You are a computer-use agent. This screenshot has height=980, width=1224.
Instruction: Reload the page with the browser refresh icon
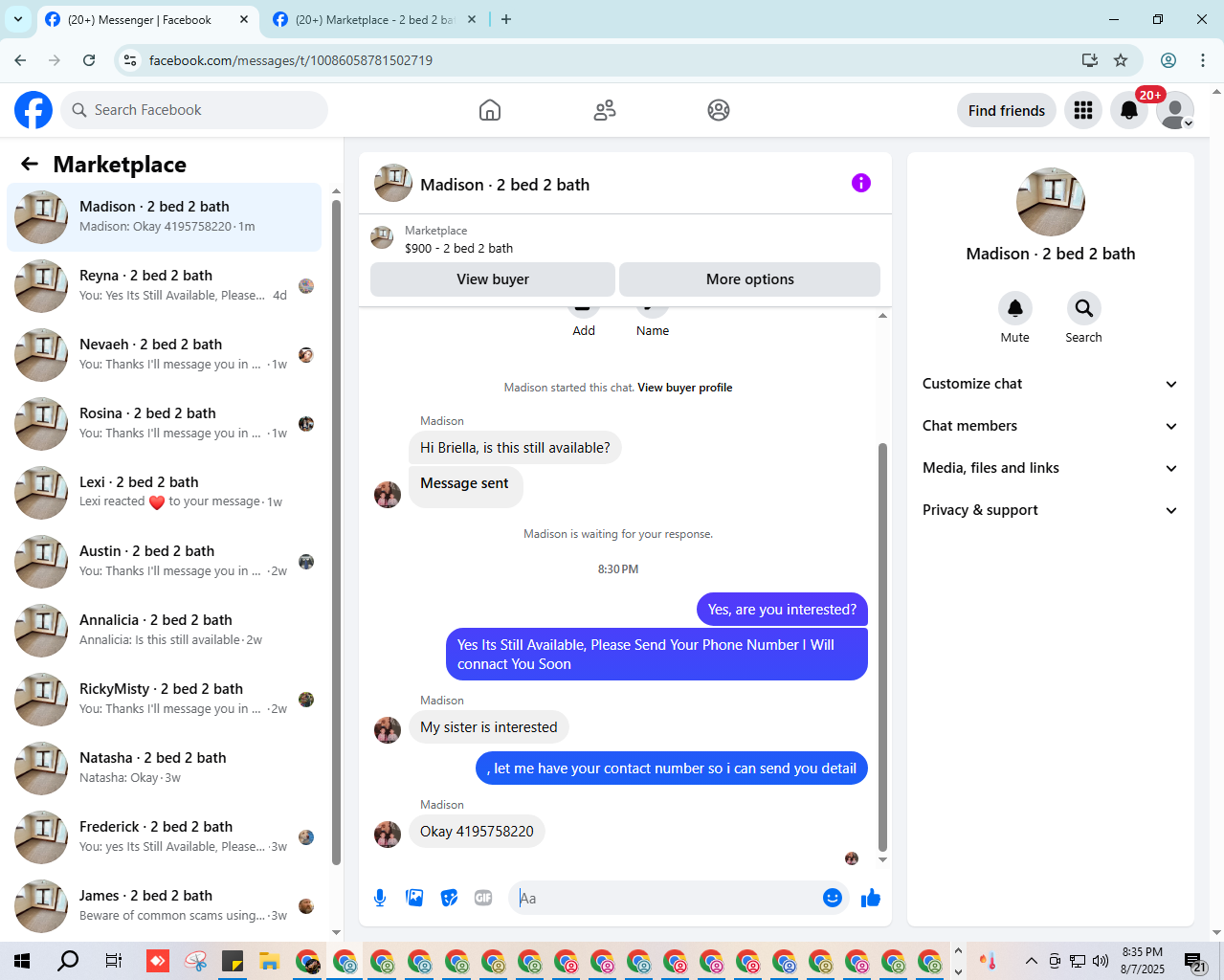pyautogui.click(x=89, y=60)
